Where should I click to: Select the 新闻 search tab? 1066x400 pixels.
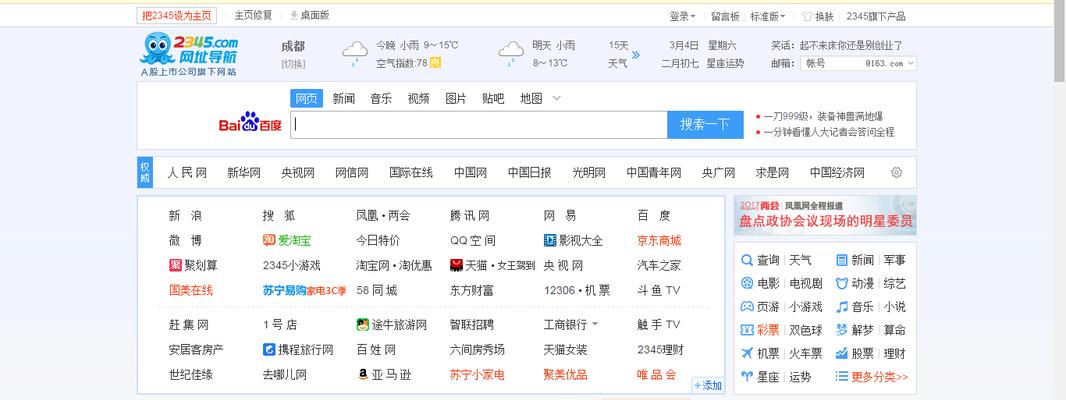[x=343, y=98]
